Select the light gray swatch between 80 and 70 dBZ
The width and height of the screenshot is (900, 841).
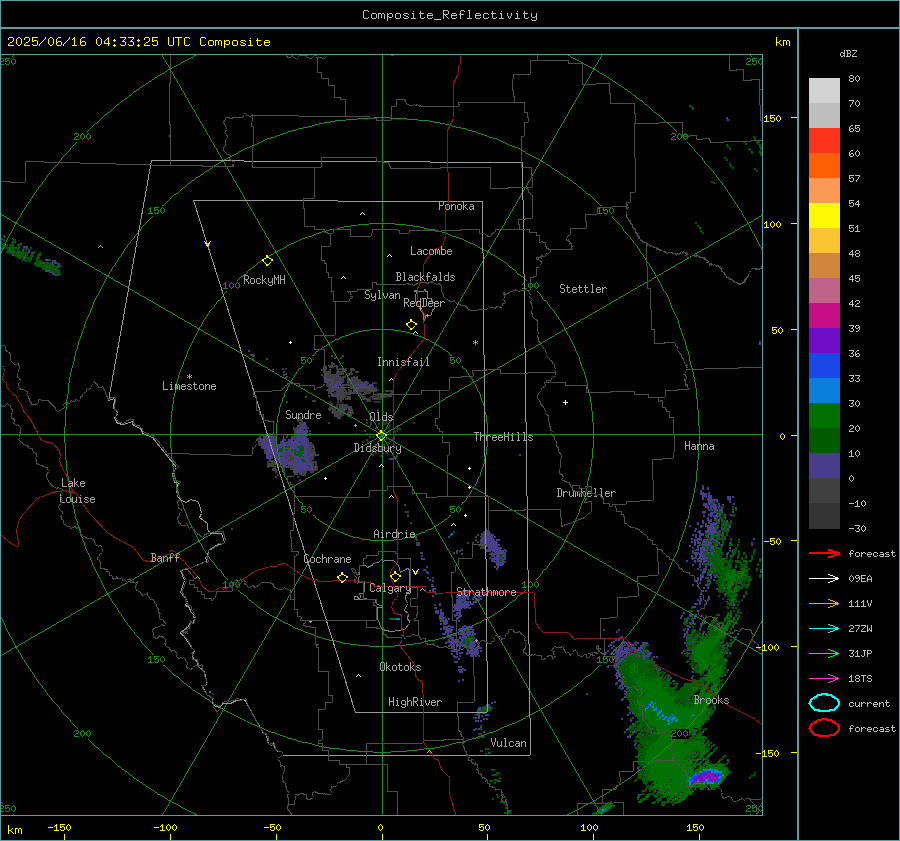pos(824,91)
